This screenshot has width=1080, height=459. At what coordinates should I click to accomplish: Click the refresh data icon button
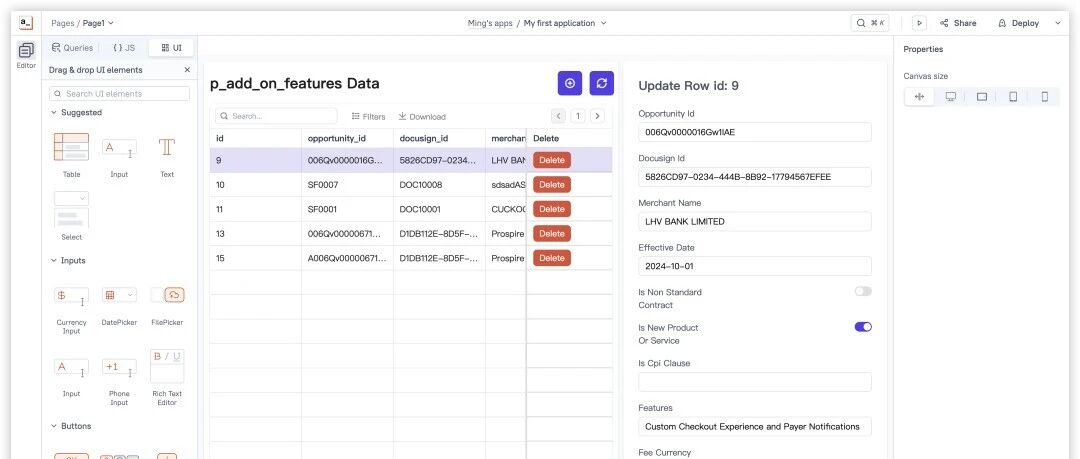coord(601,83)
